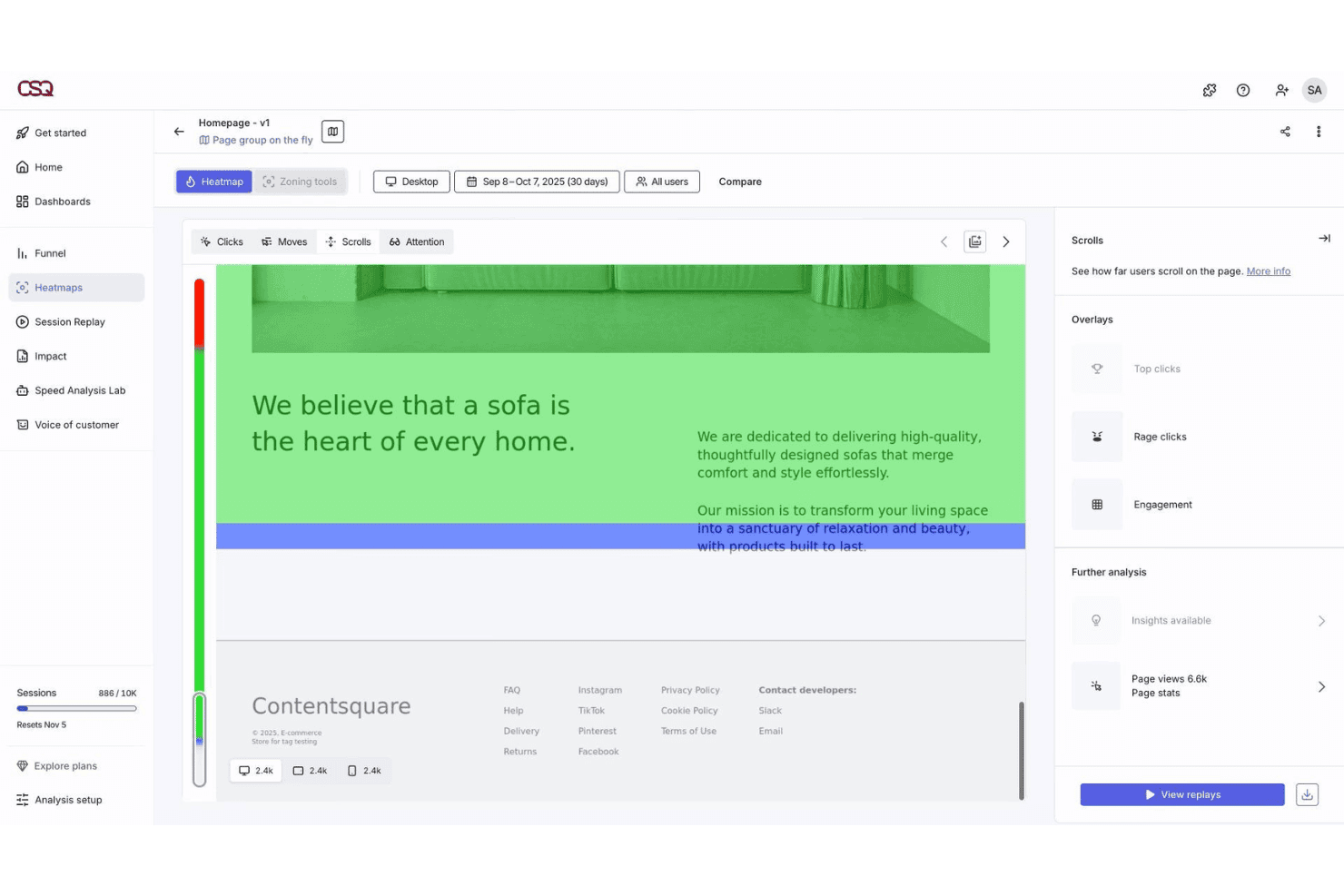The height and width of the screenshot is (896, 1344).
Task: Select the Clicks heatmap tab
Action: [x=222, y=241]
